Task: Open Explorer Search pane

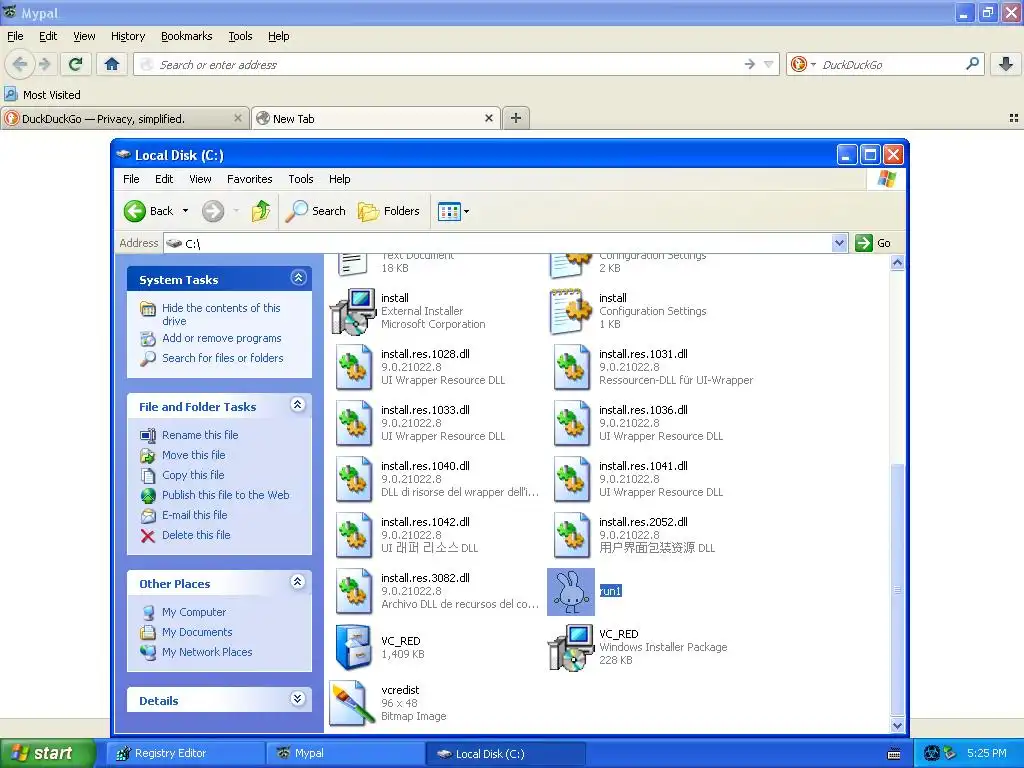Action: click(315, 211)
